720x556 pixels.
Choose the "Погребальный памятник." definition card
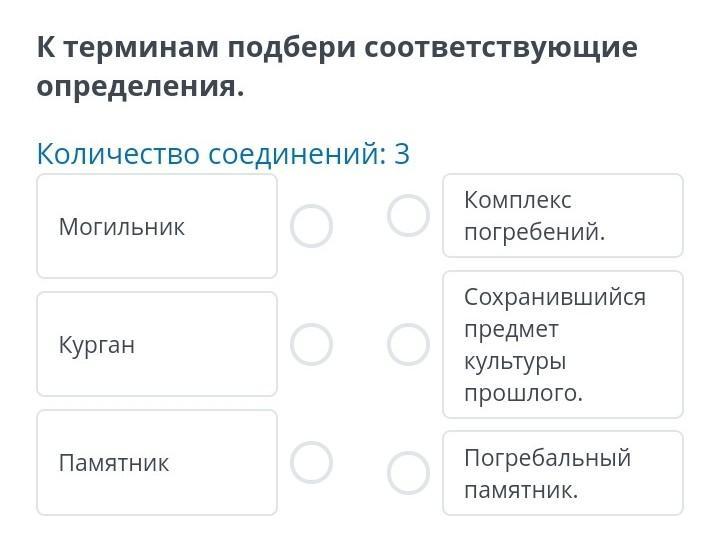562,473
